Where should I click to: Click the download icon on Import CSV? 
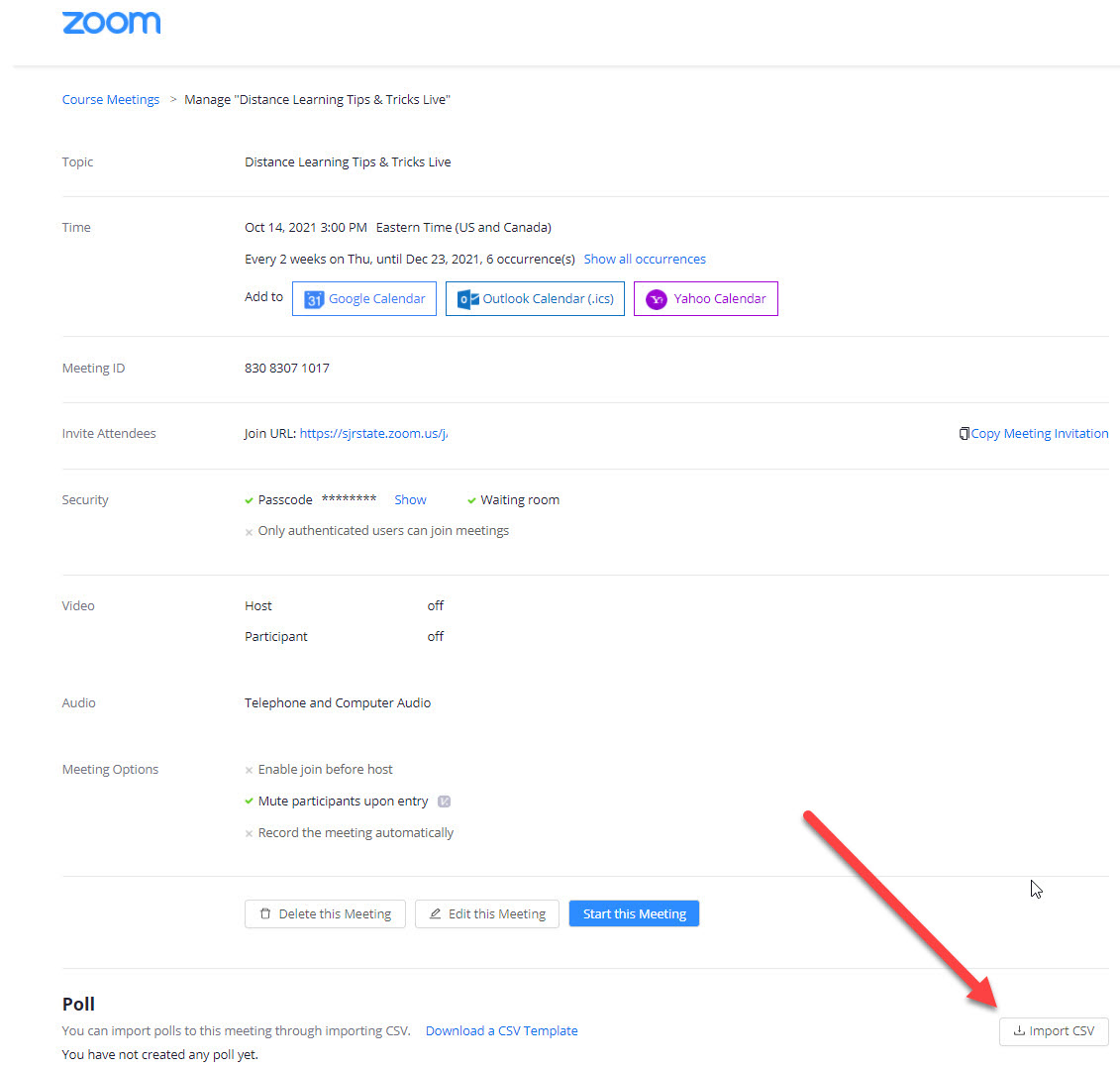point(1019,1031)
